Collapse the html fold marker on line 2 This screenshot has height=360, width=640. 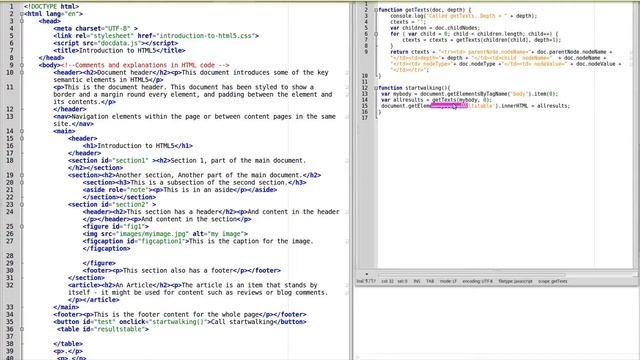tap(22, 14)
